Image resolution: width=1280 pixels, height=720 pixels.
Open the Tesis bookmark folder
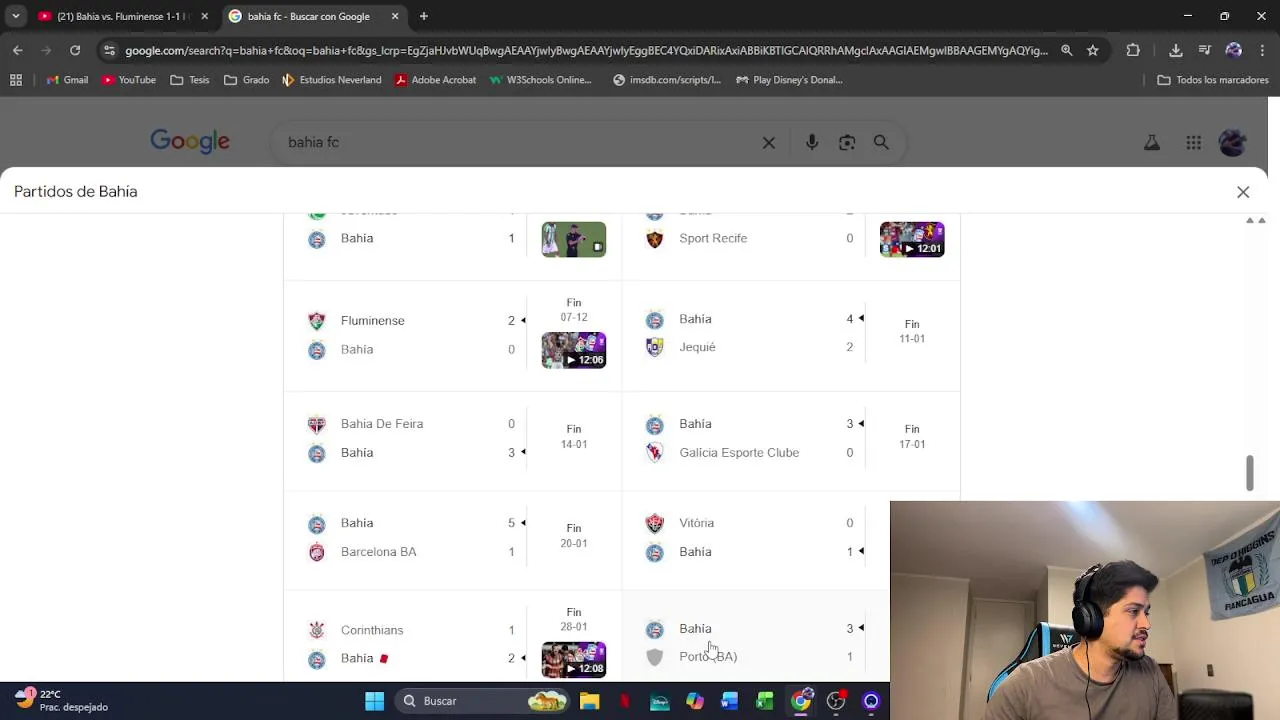click(190, 80)
